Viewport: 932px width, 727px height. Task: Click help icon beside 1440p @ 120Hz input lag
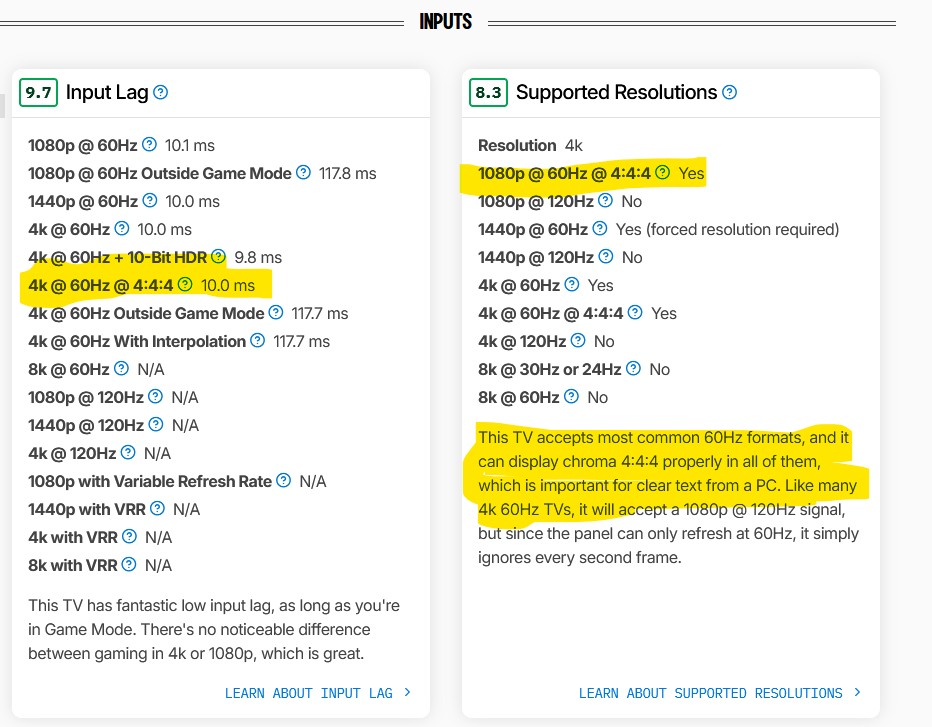tap(156, 425)
